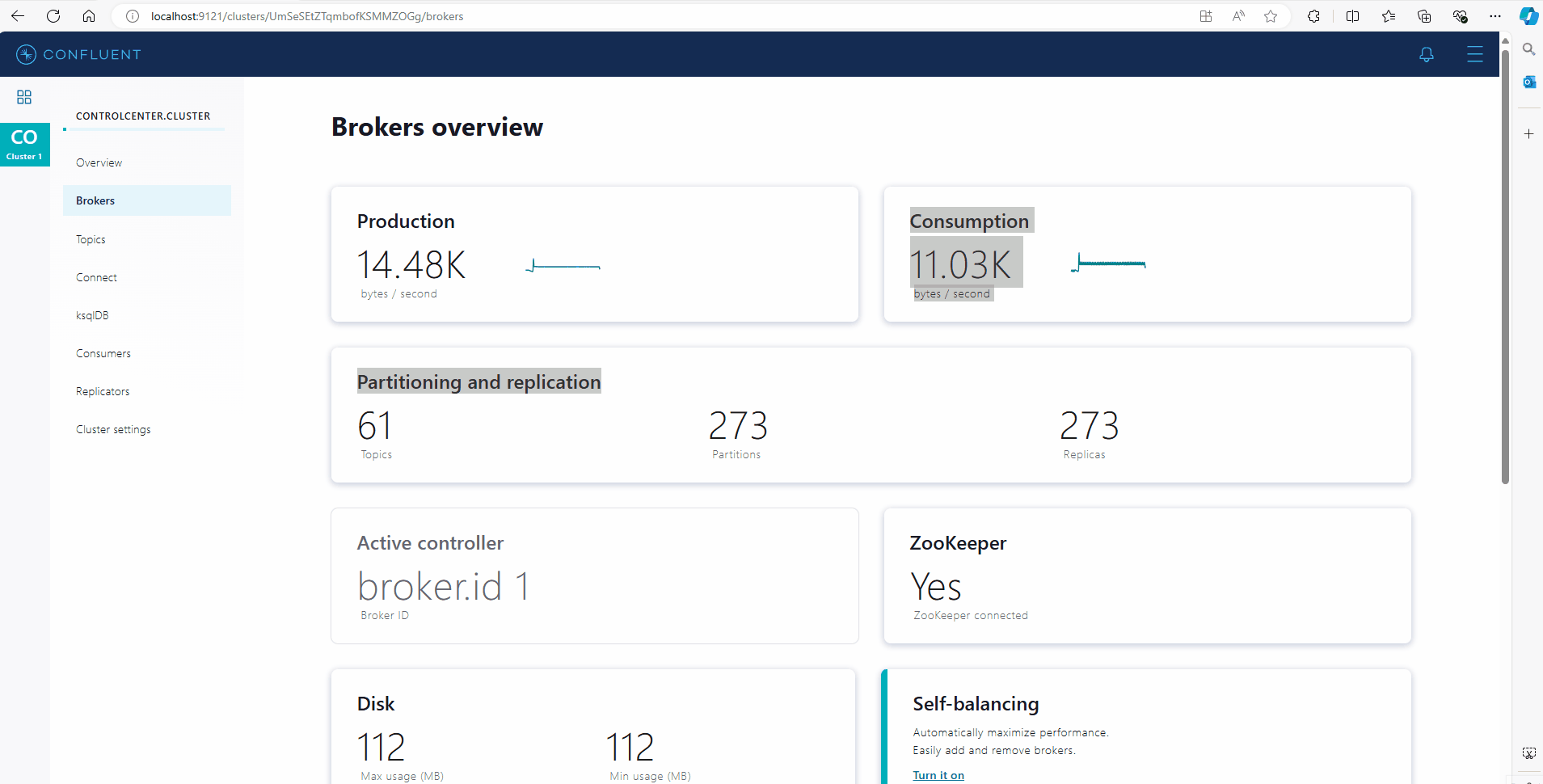
Task: Refresh the browser page
Action: tap(53, 16)
